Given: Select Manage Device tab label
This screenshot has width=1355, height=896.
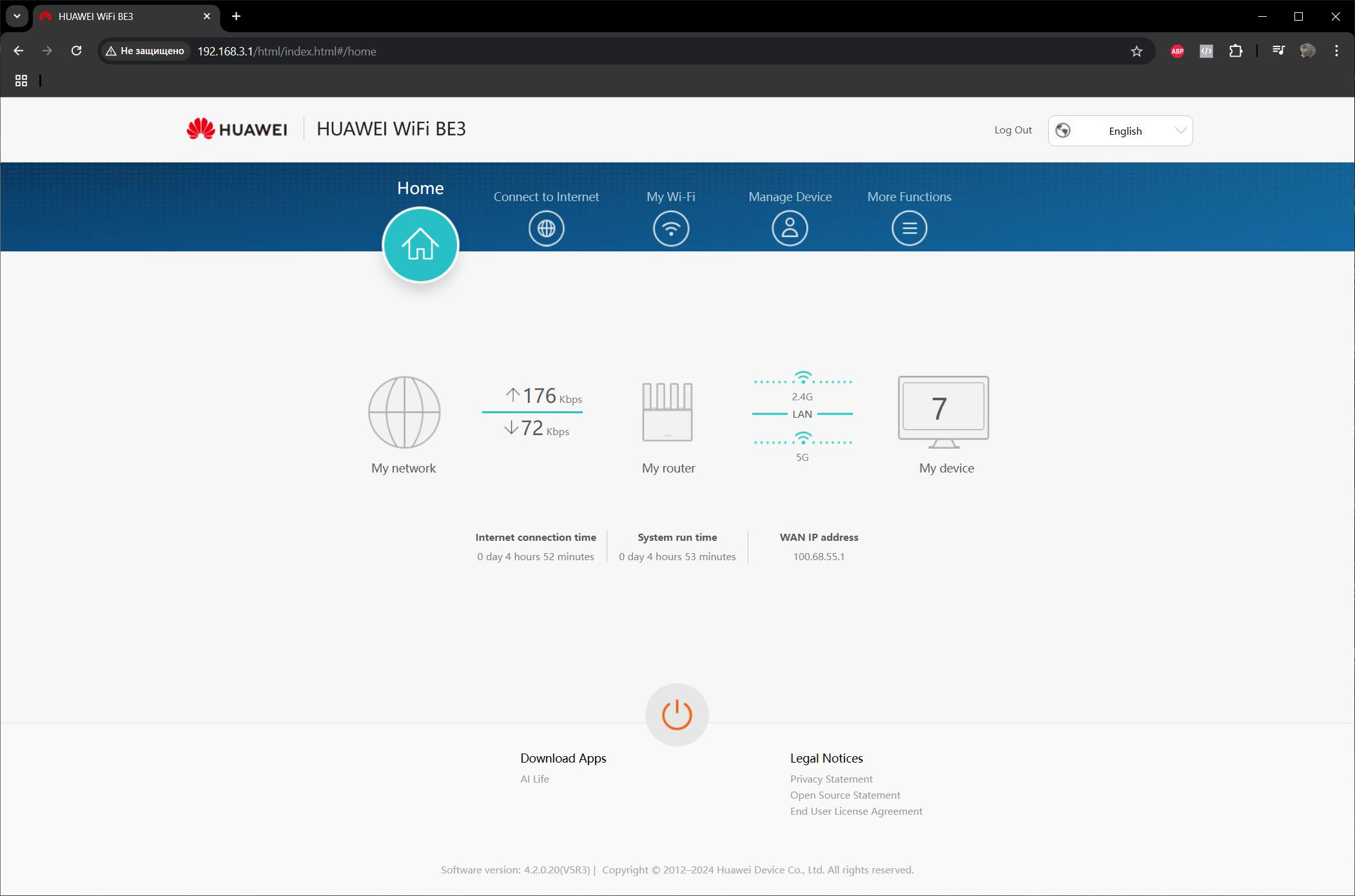Looking at the screenshot, I should (x=790, y=197).
